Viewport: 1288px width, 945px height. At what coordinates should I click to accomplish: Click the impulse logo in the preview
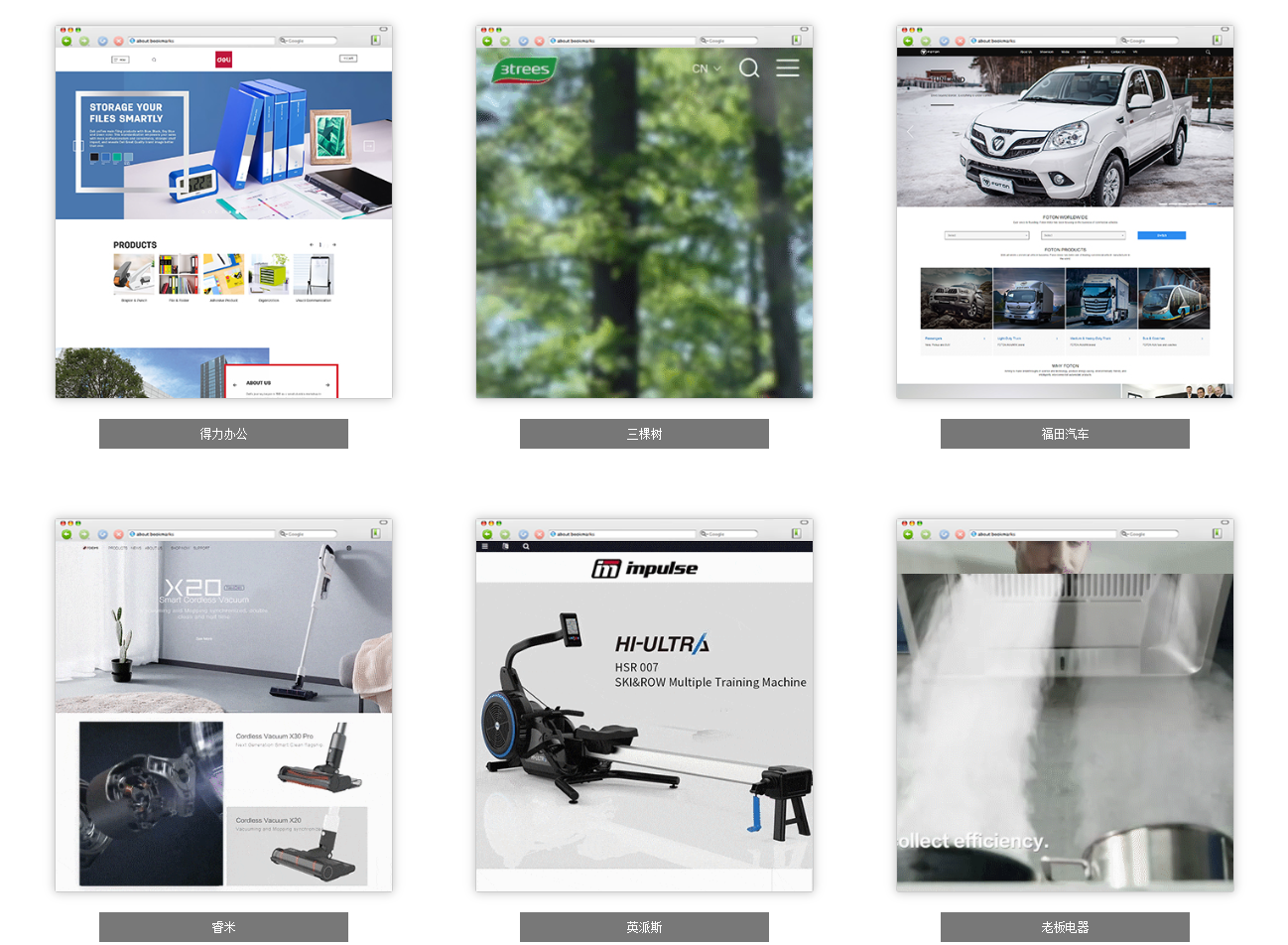point(644,568)
